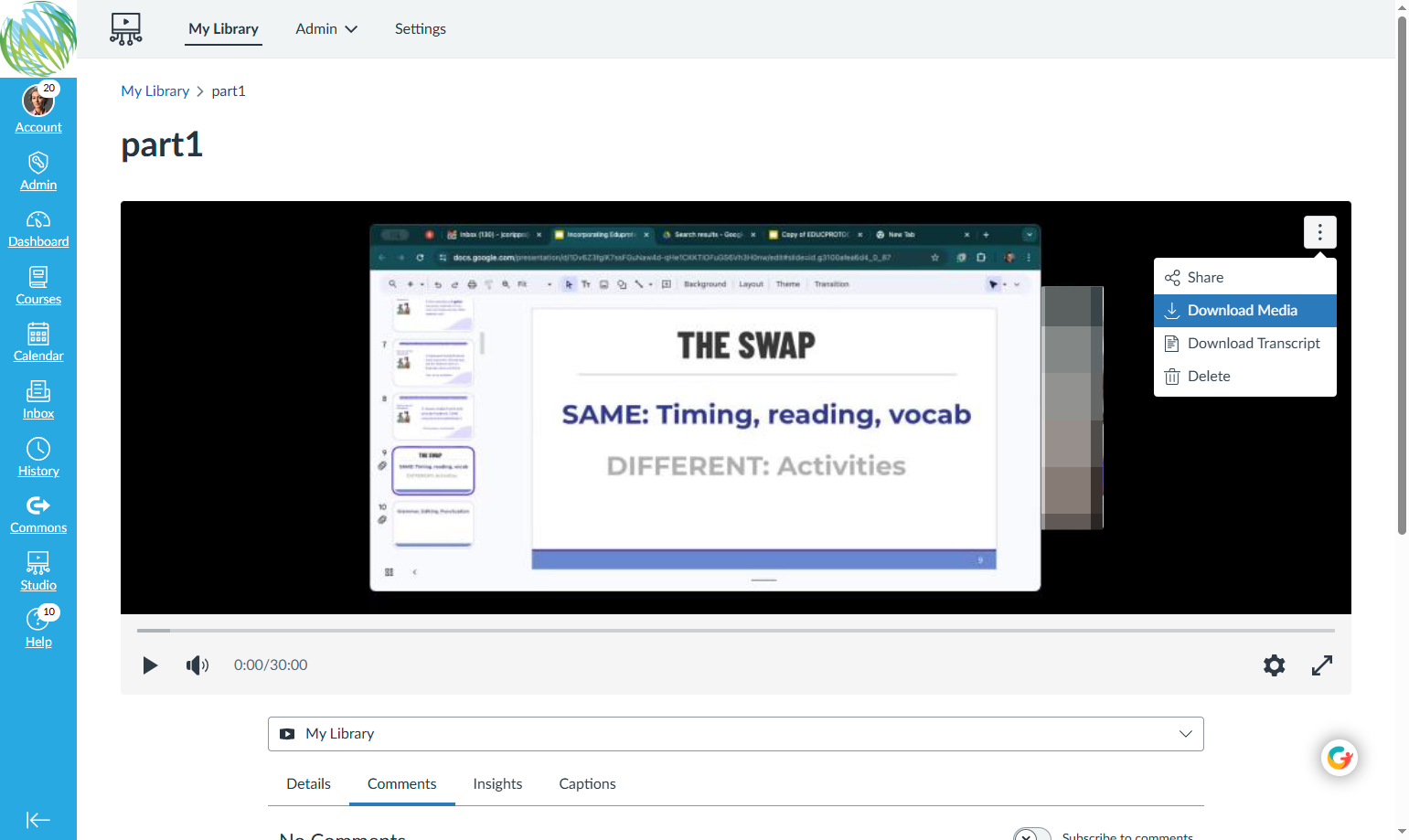Open the Help menu
Image resolution: width=1409 pixels, height=840 pixels.
pyautogui.click(x=38, y=627)
